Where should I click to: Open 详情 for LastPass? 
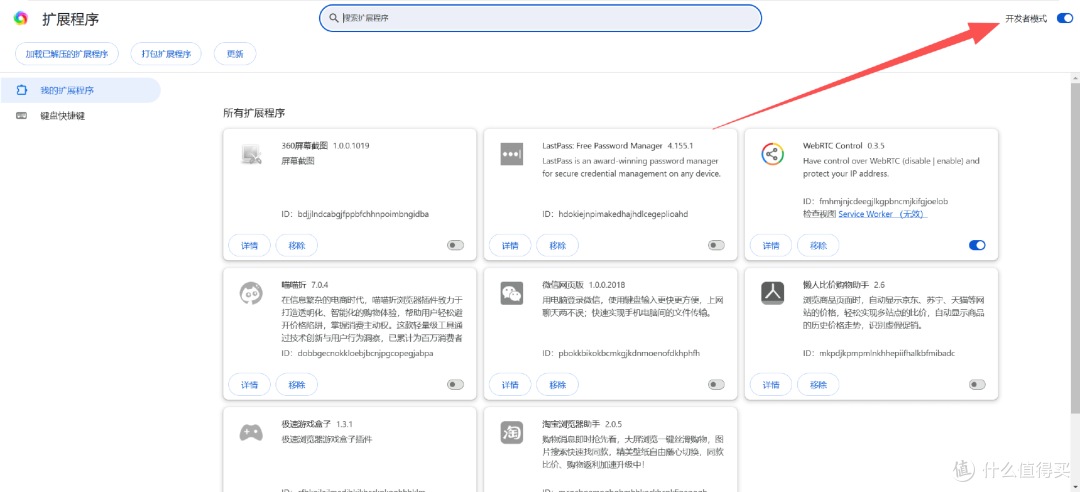(510, 245)
